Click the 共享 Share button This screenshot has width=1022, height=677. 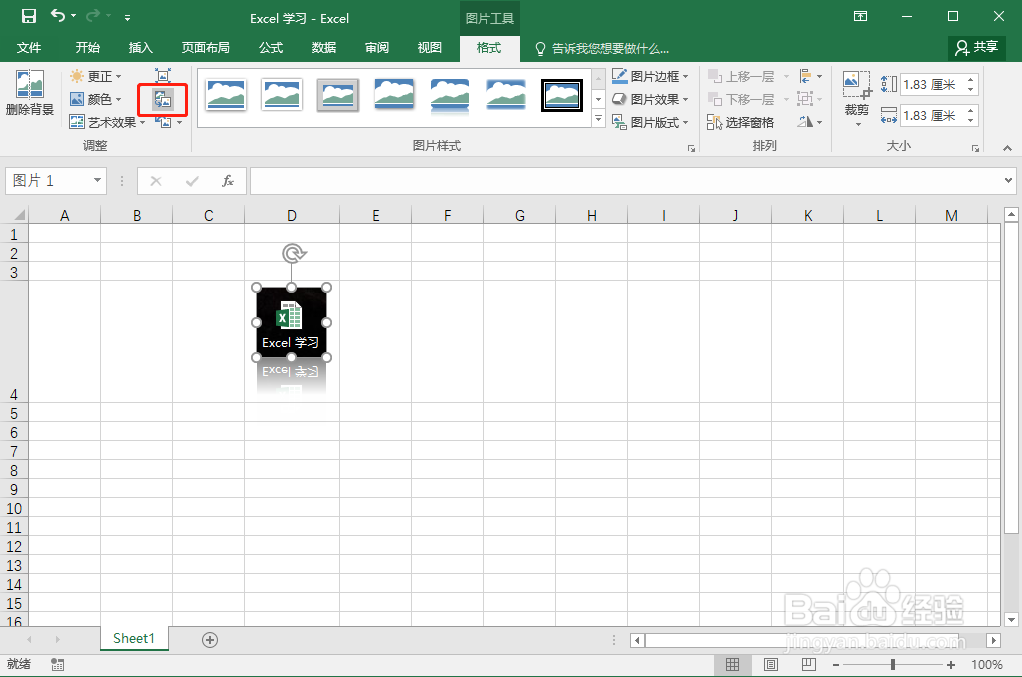point(976,48)
